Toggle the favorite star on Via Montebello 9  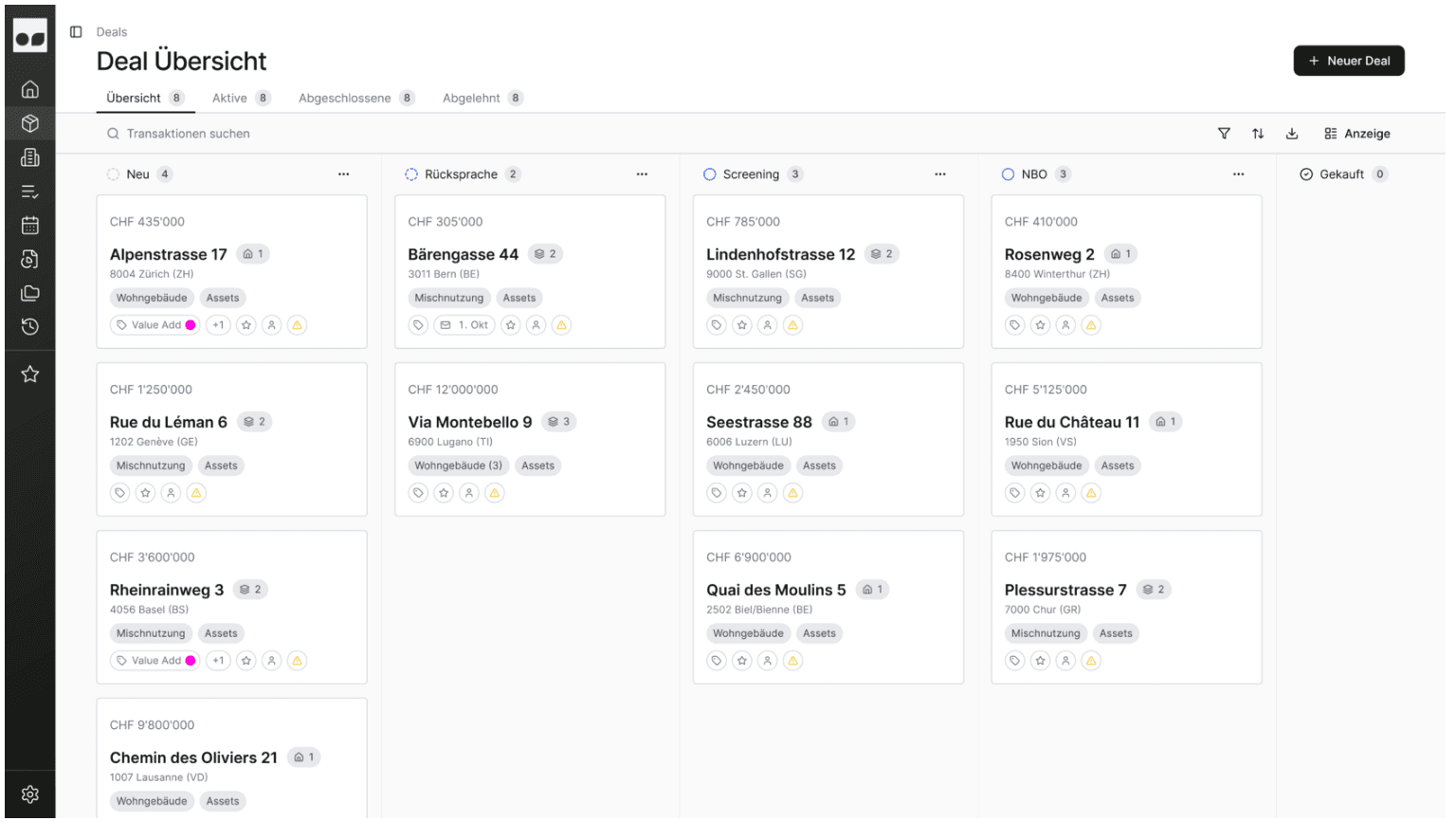point(444,493)
